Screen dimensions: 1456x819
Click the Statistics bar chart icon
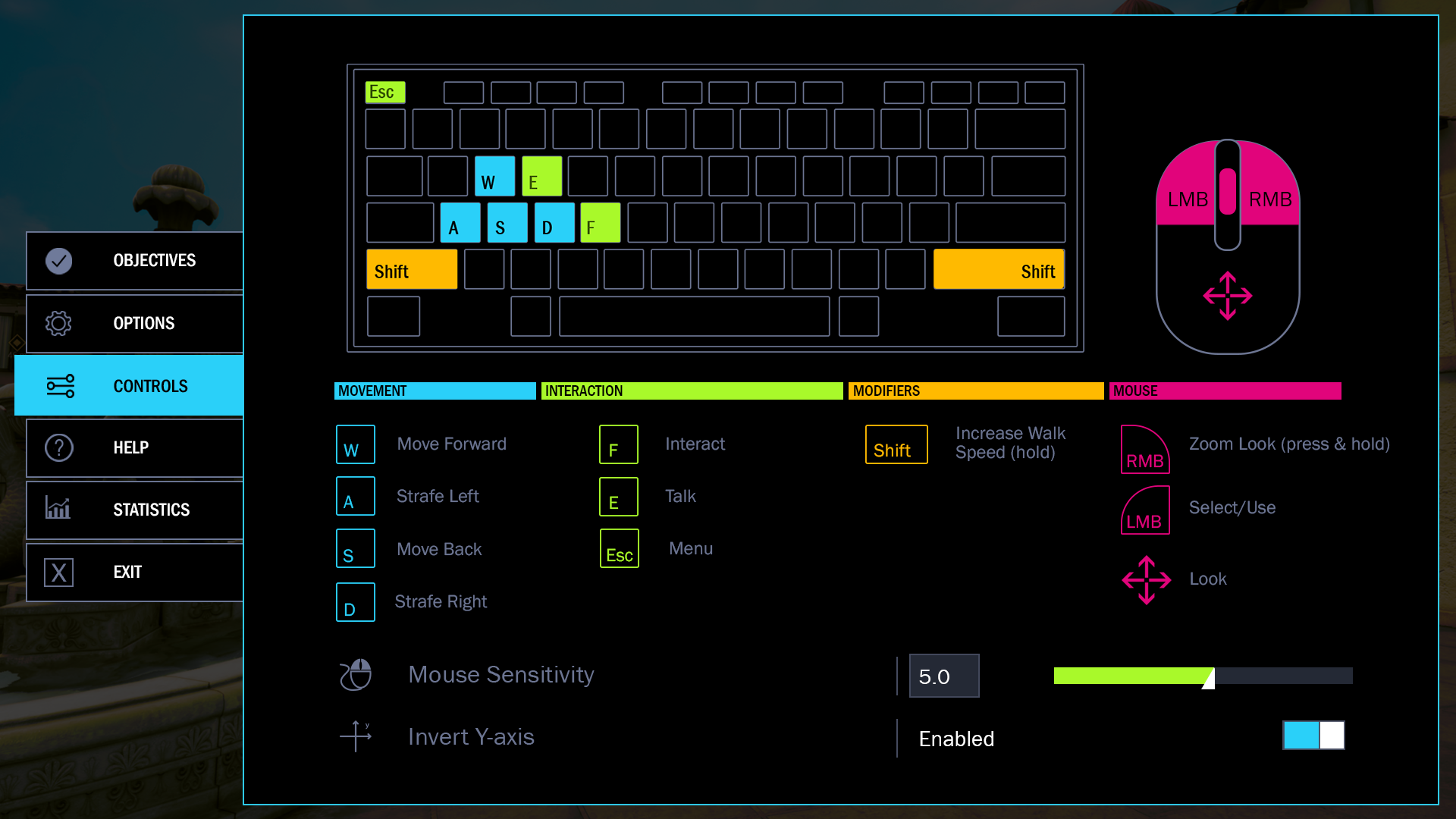coord(58,508)
